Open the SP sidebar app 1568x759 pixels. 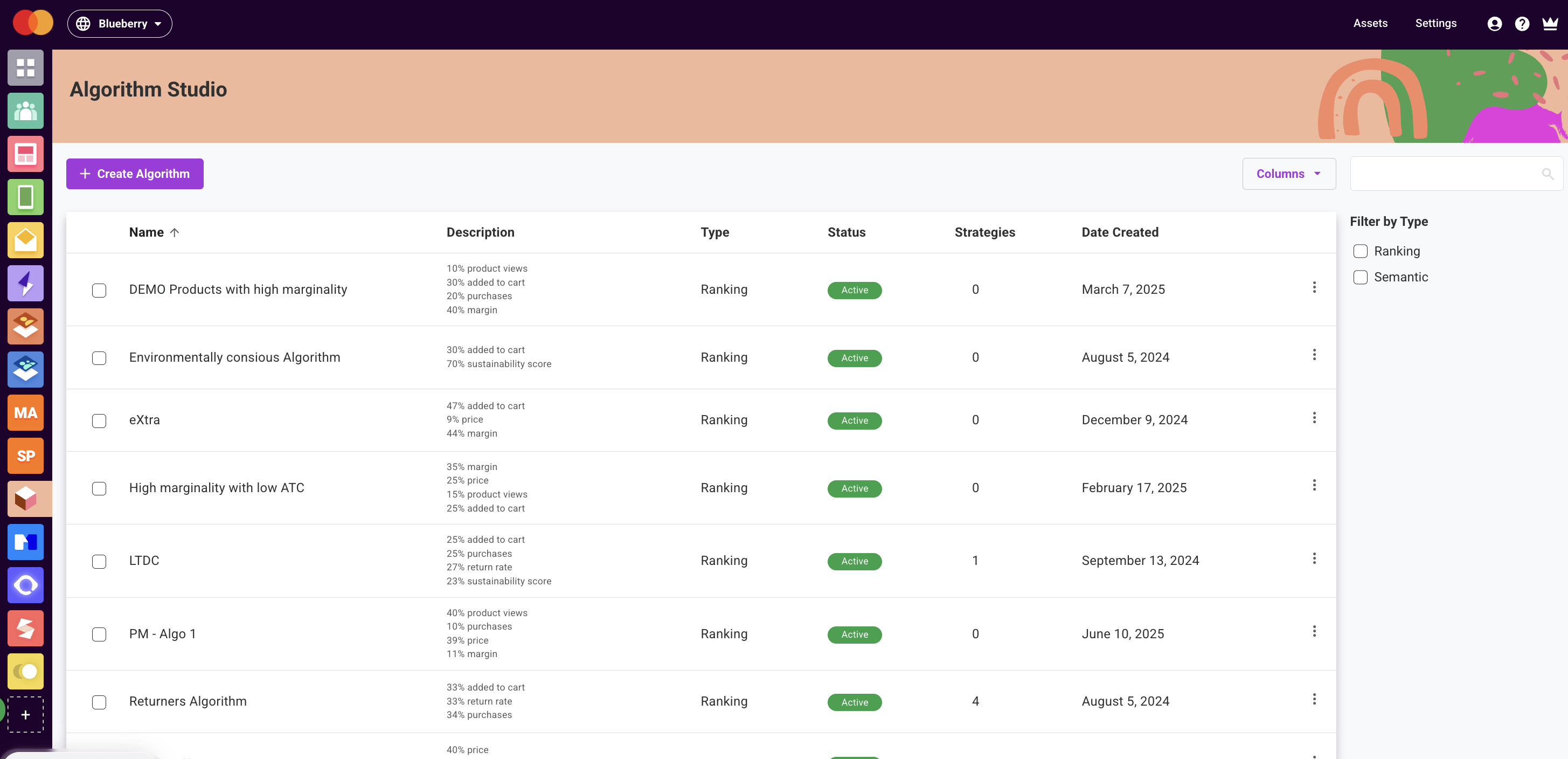[x=25, y=456]
